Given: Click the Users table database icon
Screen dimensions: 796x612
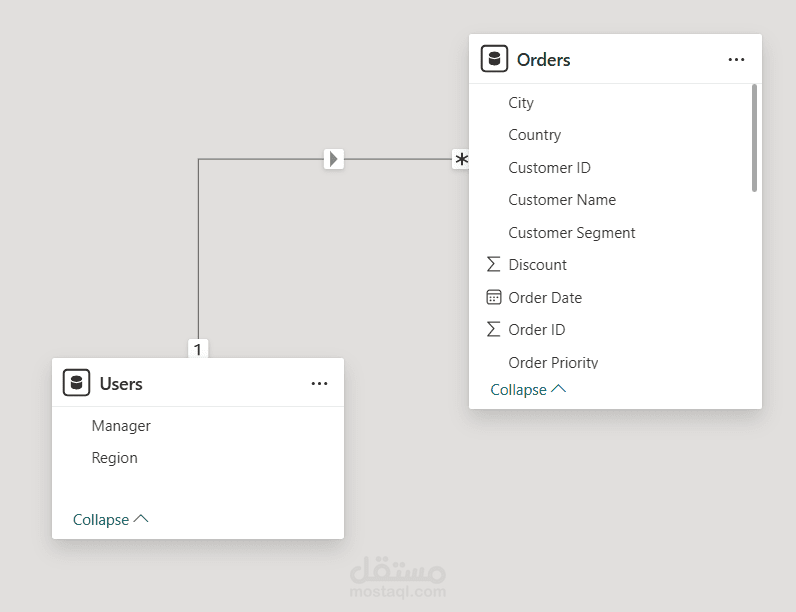Looking at the screenshot, I should 76,383.
